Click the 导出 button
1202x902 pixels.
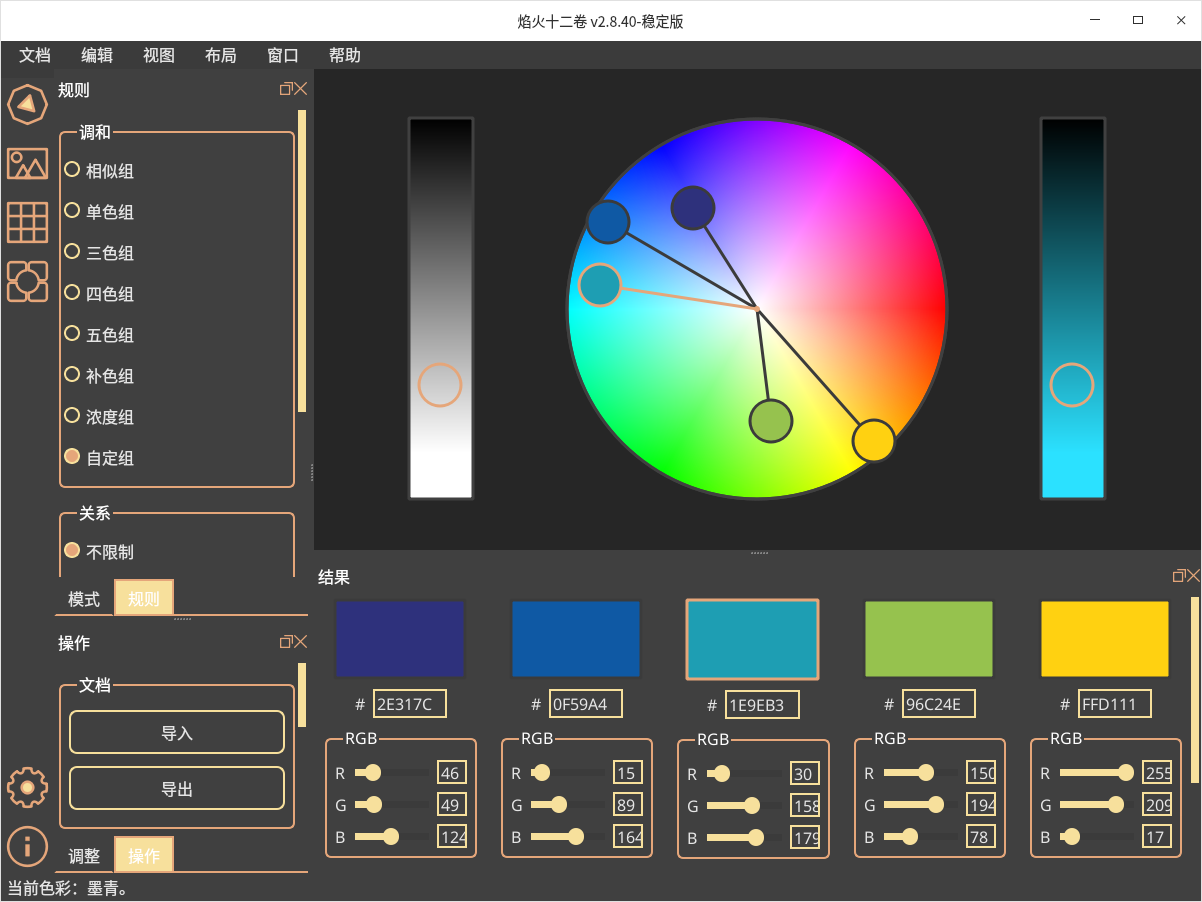[x=177, y=789]
